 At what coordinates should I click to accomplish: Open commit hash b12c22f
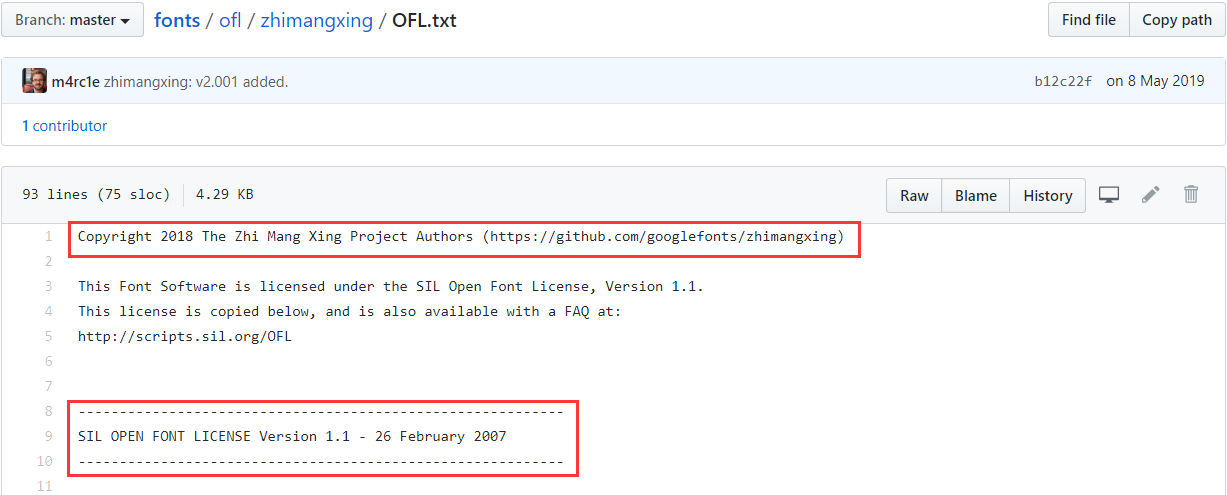[1063, 82]
